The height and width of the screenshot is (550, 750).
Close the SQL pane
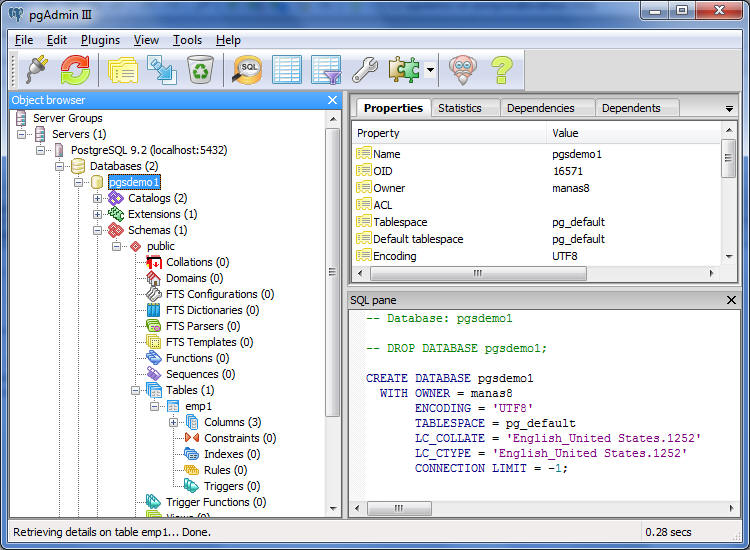pos(731,300)
